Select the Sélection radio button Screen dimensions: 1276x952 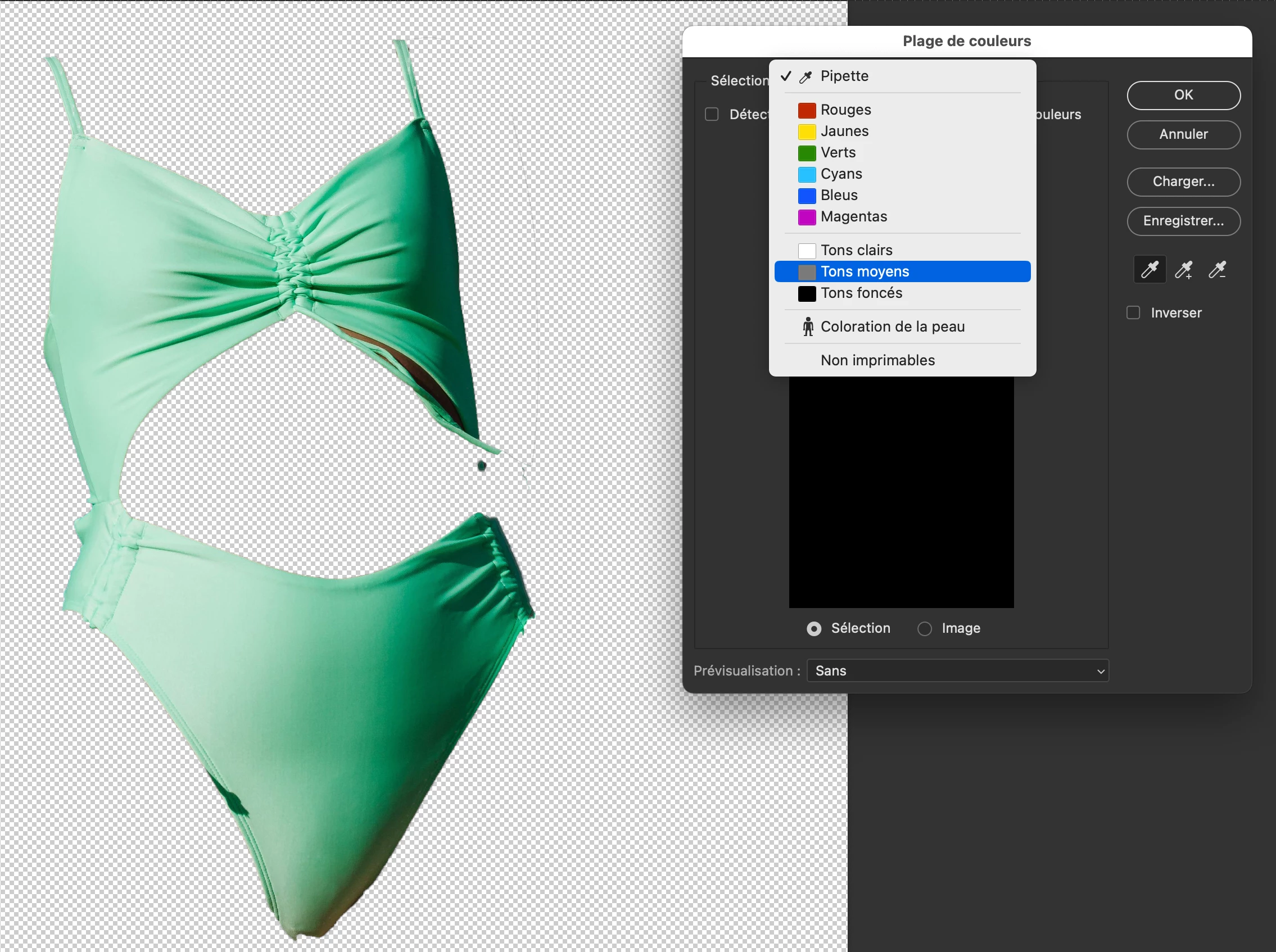click(814, 629)
